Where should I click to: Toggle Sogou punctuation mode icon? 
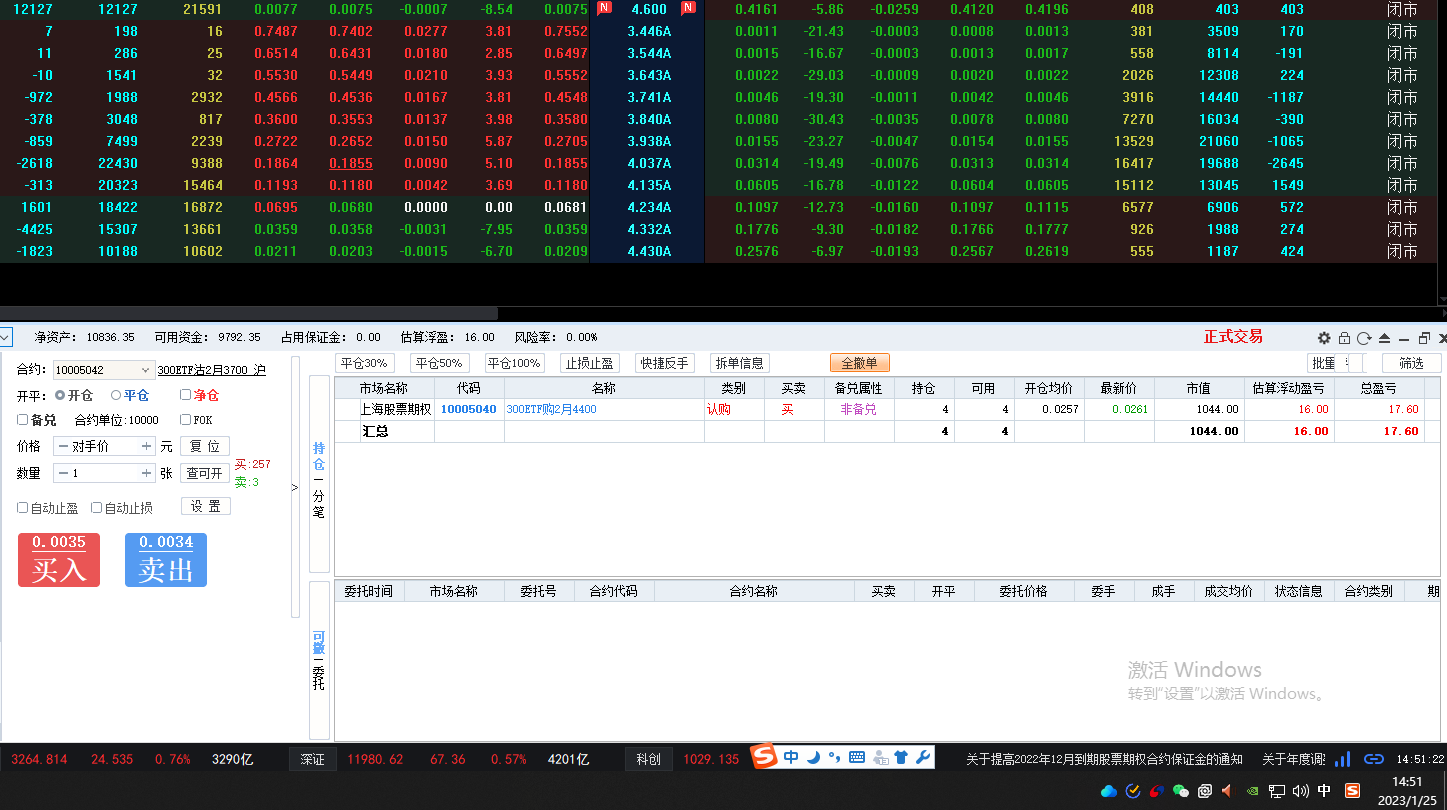(833, 757)
